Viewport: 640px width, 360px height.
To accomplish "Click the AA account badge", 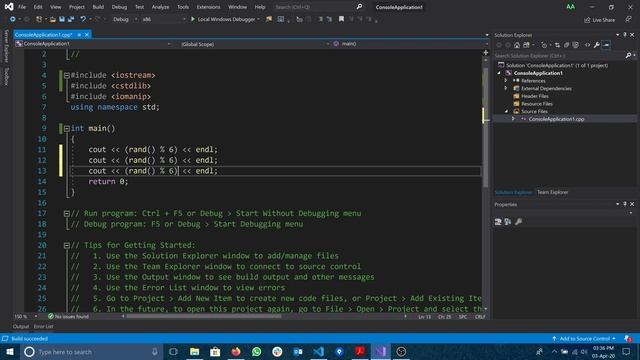I will coord(571,7).
